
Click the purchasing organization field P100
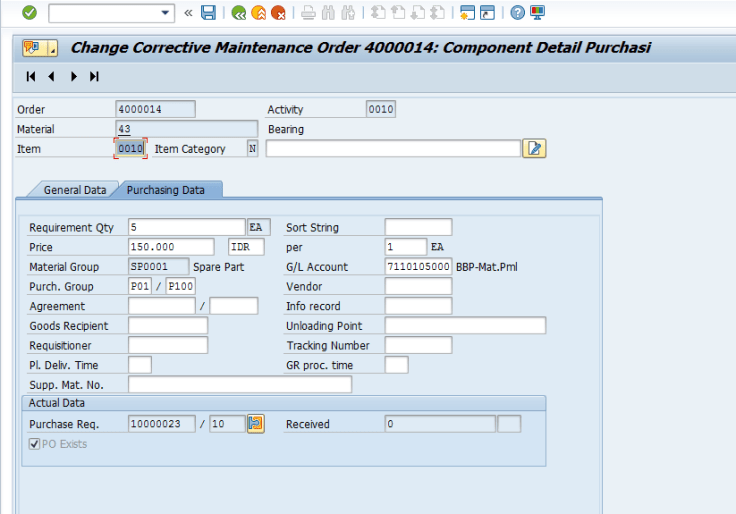[181, 286]
